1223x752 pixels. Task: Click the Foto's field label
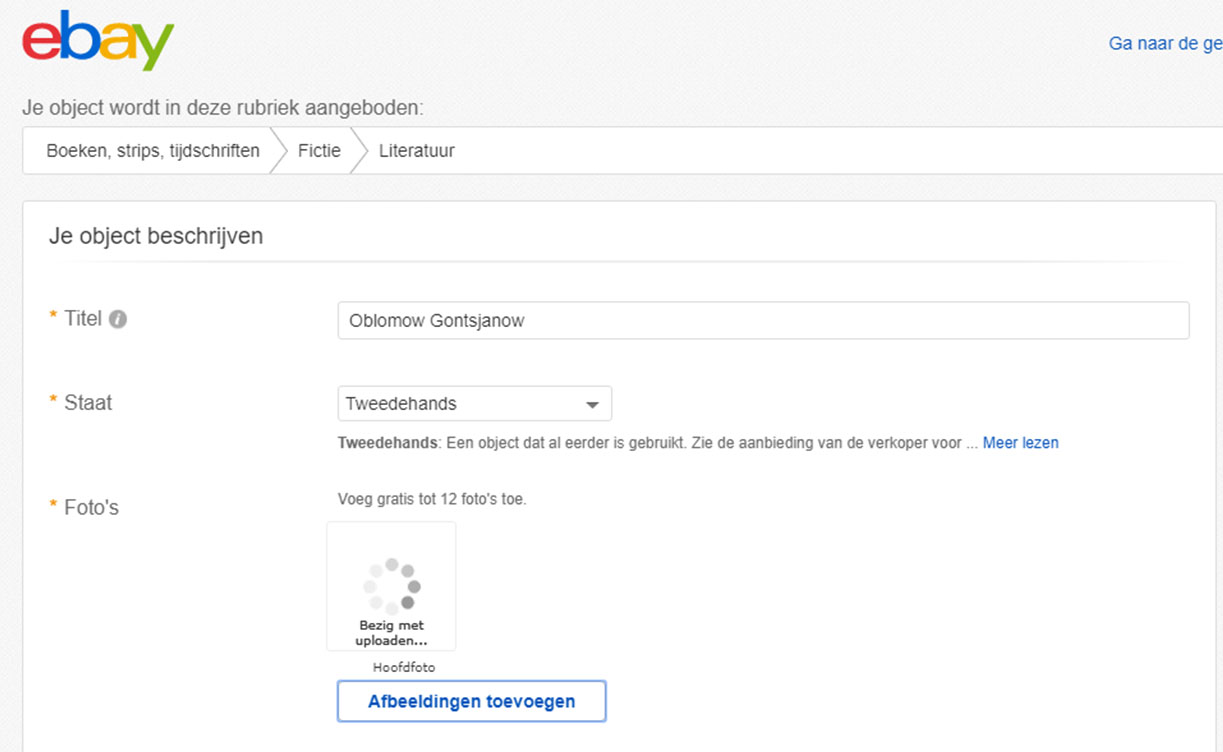coord(91,508)
